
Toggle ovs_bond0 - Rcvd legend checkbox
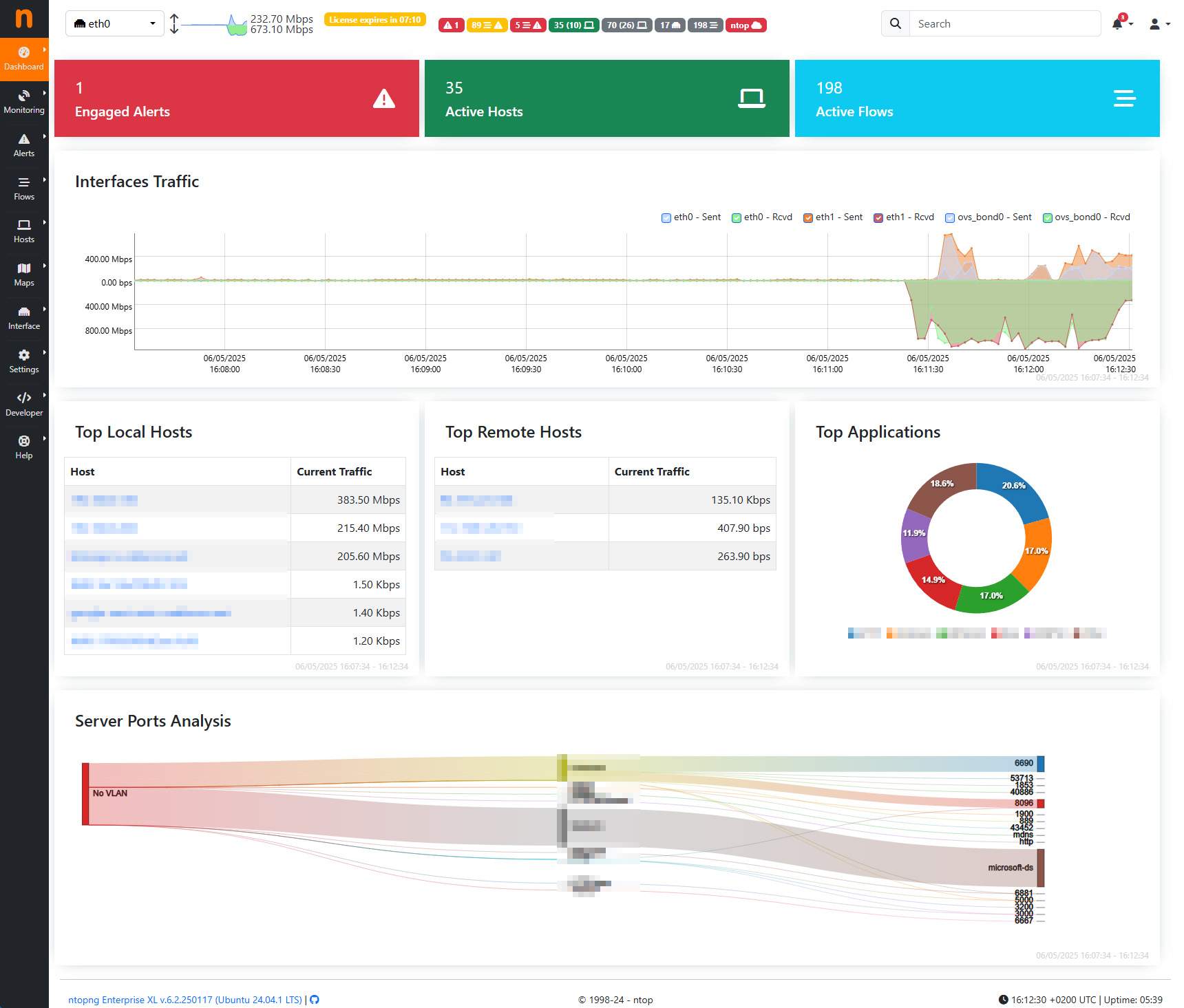(1047, 218)
